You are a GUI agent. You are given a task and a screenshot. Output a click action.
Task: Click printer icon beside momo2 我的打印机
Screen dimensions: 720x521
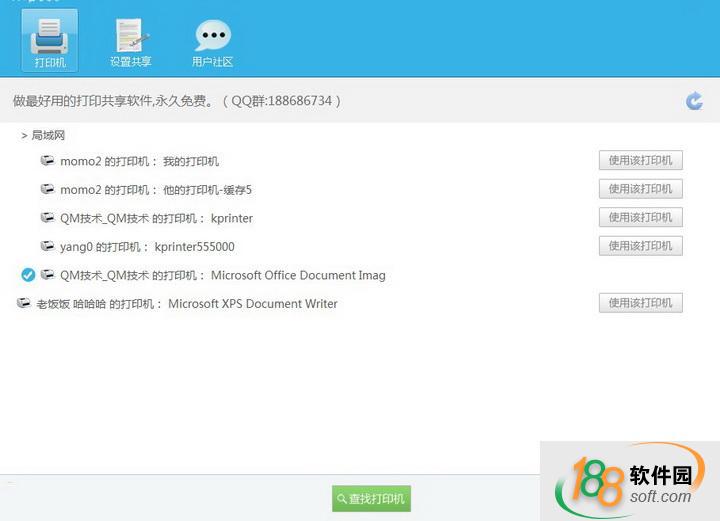pyautogui.click(x=47, y=160)
